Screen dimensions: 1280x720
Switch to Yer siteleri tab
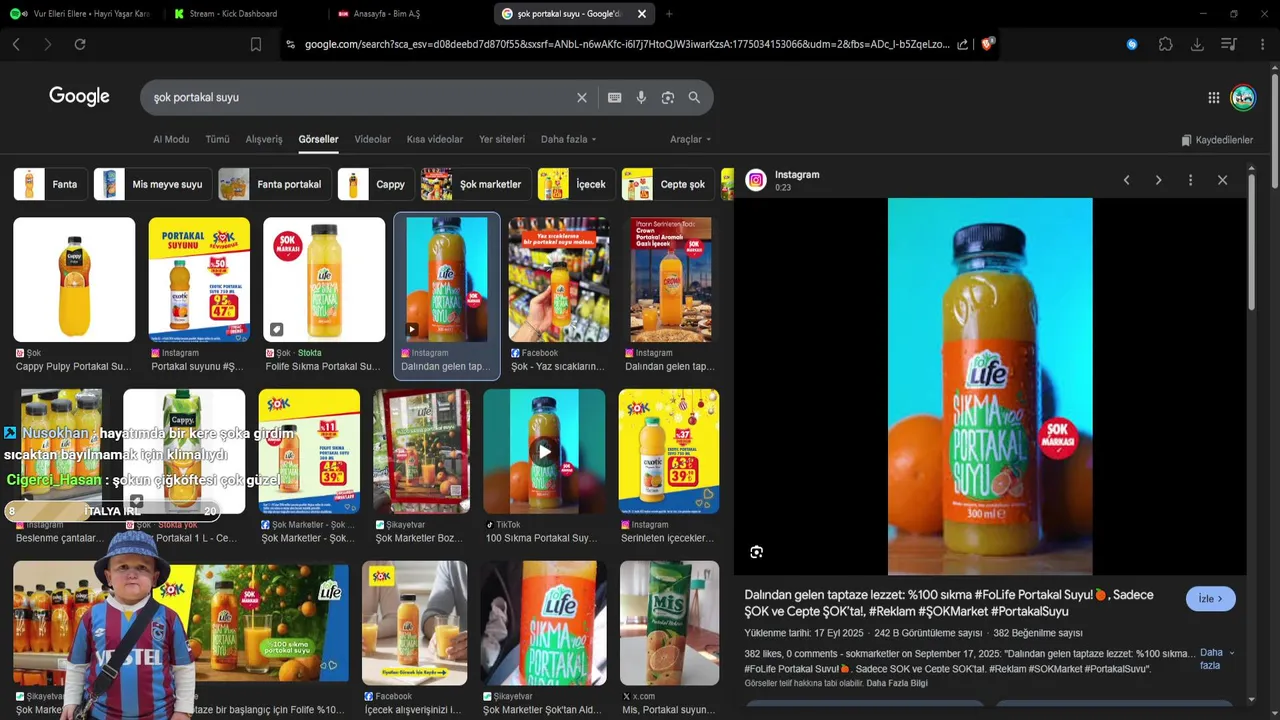pyautogui.click(x=502, y=139)
